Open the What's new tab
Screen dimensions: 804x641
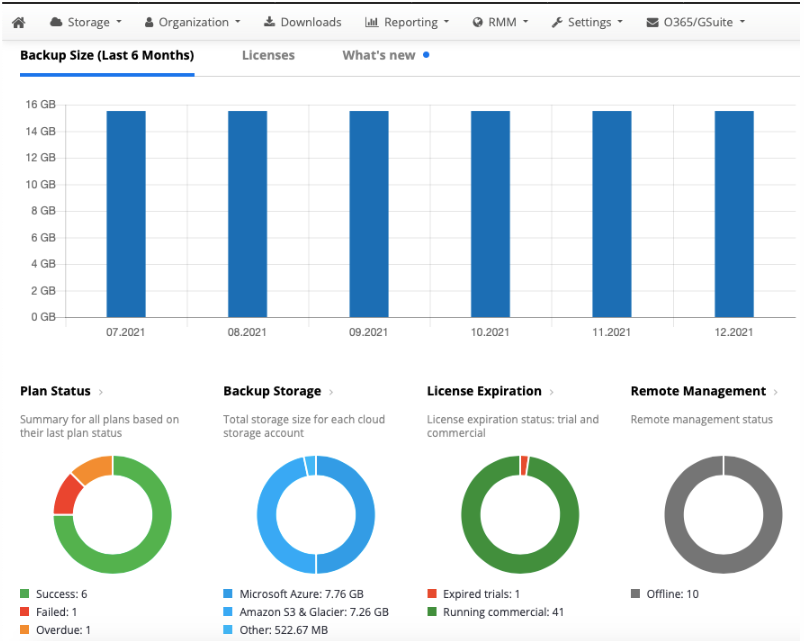[x=378, y=55]
